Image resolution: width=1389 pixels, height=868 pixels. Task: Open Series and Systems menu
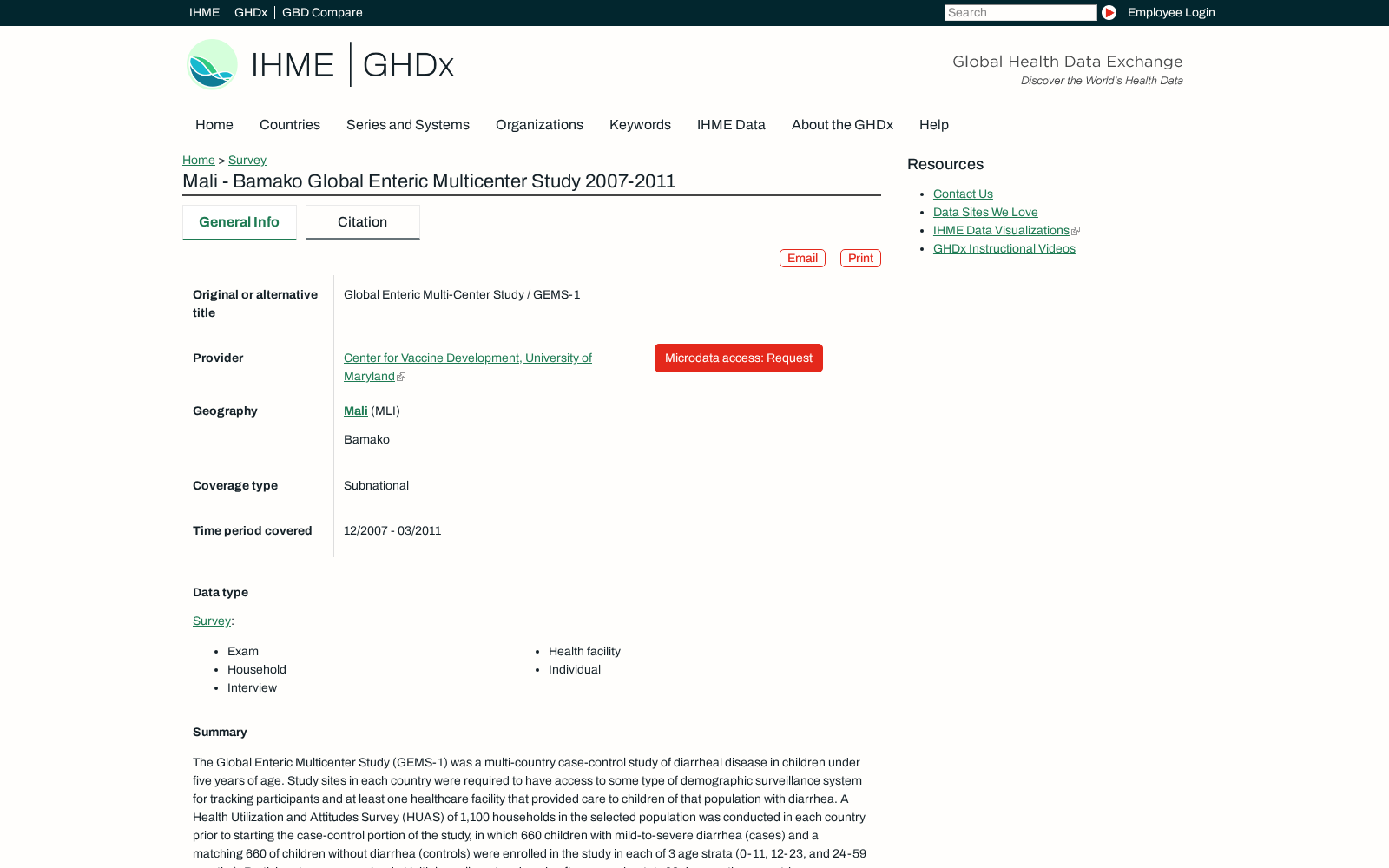[408, 125]
